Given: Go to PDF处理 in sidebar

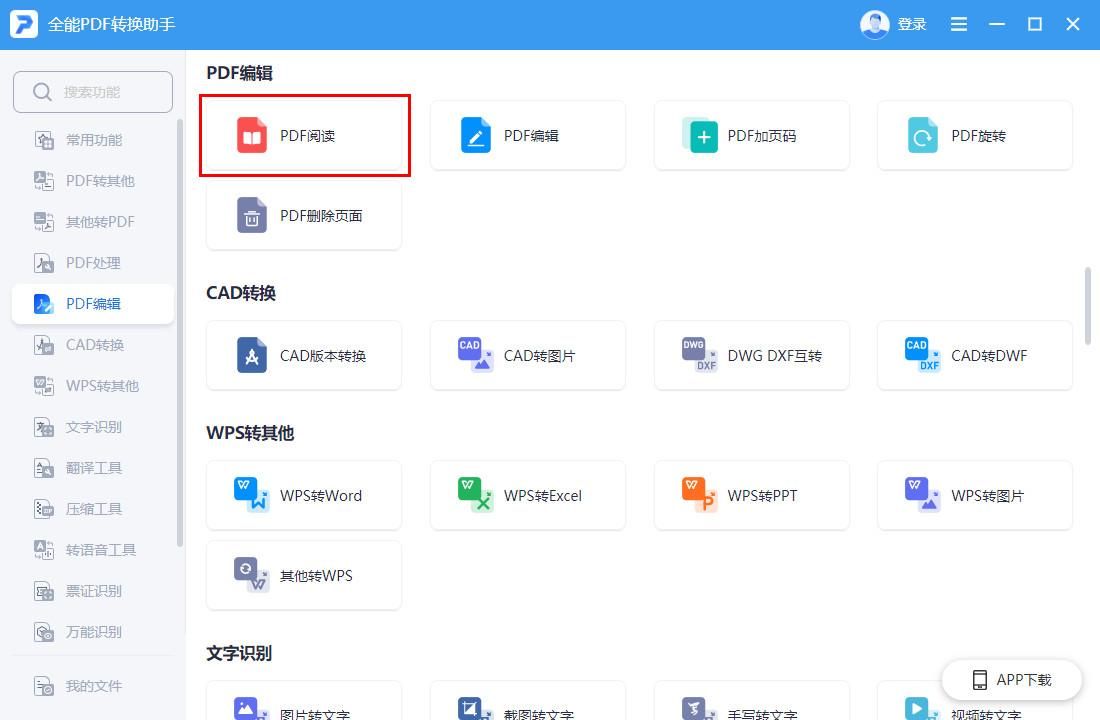Looking at the screenshot, I should [93, 263].
